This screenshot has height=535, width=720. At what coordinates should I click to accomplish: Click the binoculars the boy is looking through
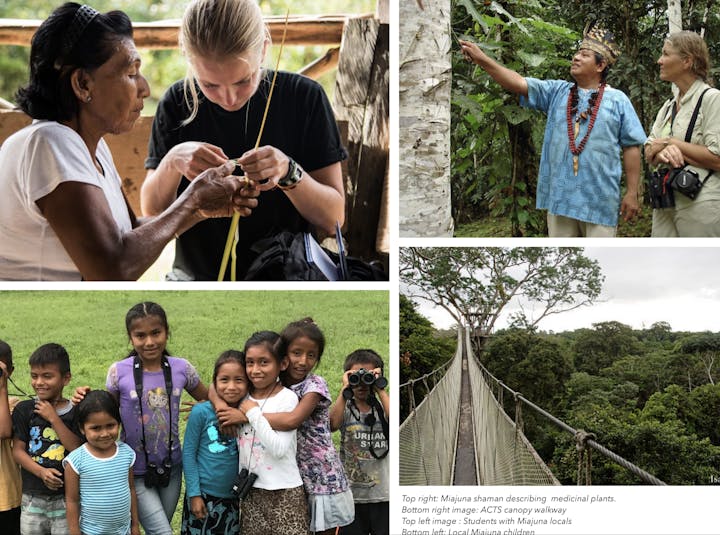tap(367, 379)
